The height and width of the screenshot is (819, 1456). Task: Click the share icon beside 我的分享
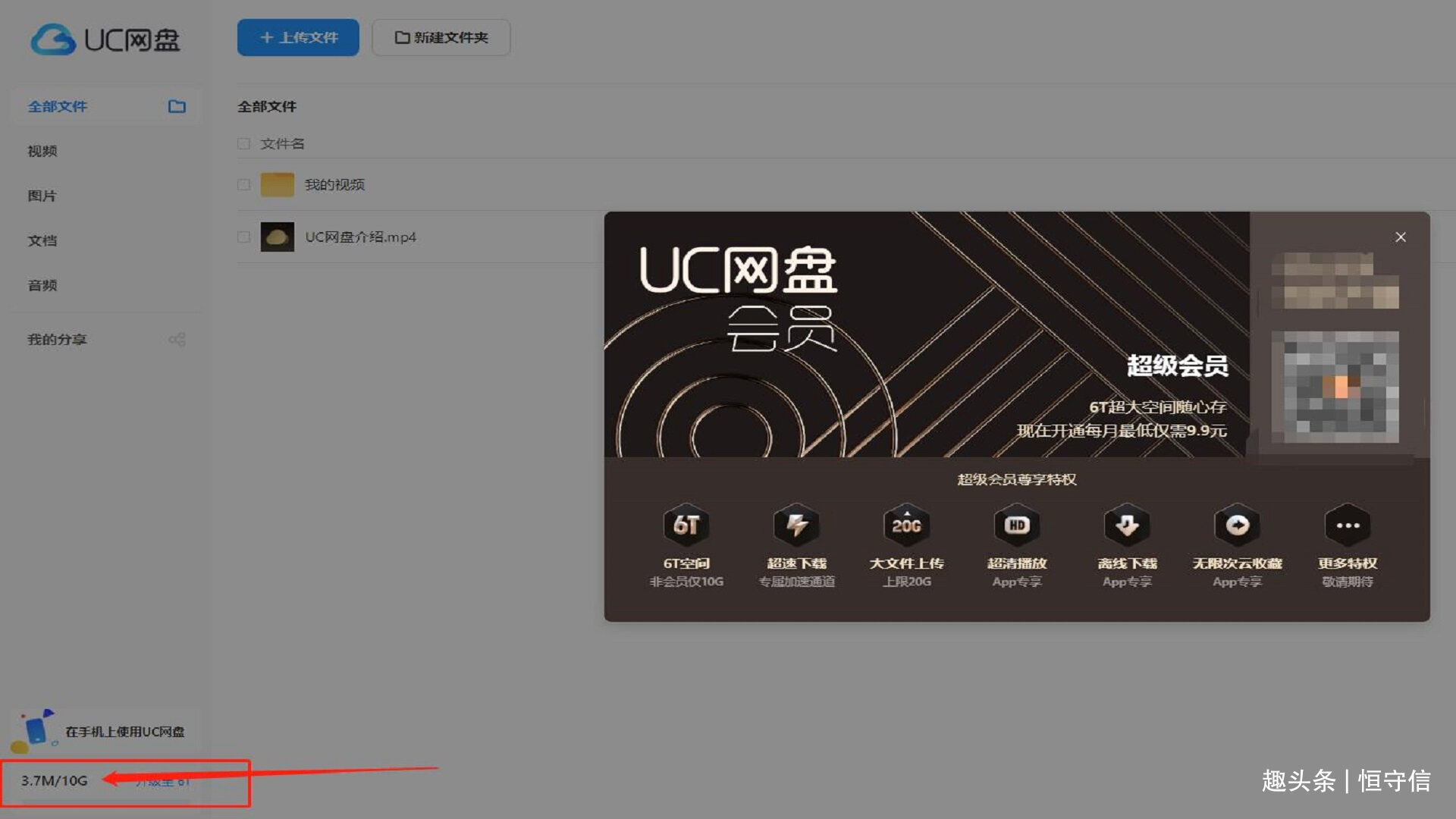pyautogui.click(x=177, y=340)
